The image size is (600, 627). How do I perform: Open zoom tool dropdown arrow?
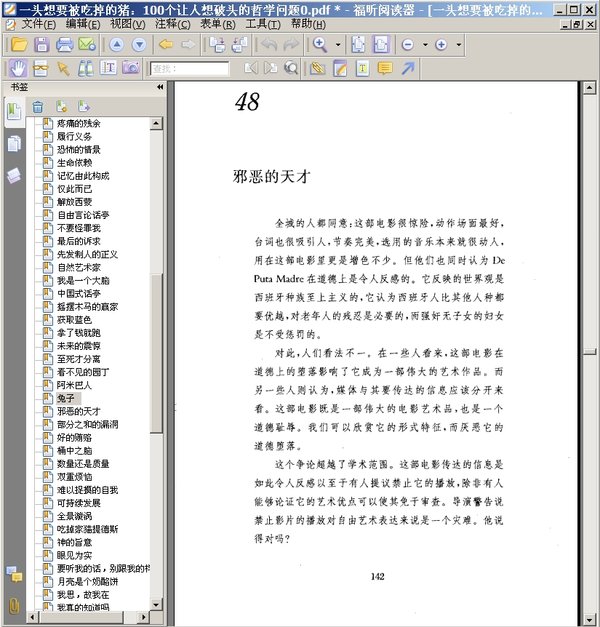click(338, 45)
